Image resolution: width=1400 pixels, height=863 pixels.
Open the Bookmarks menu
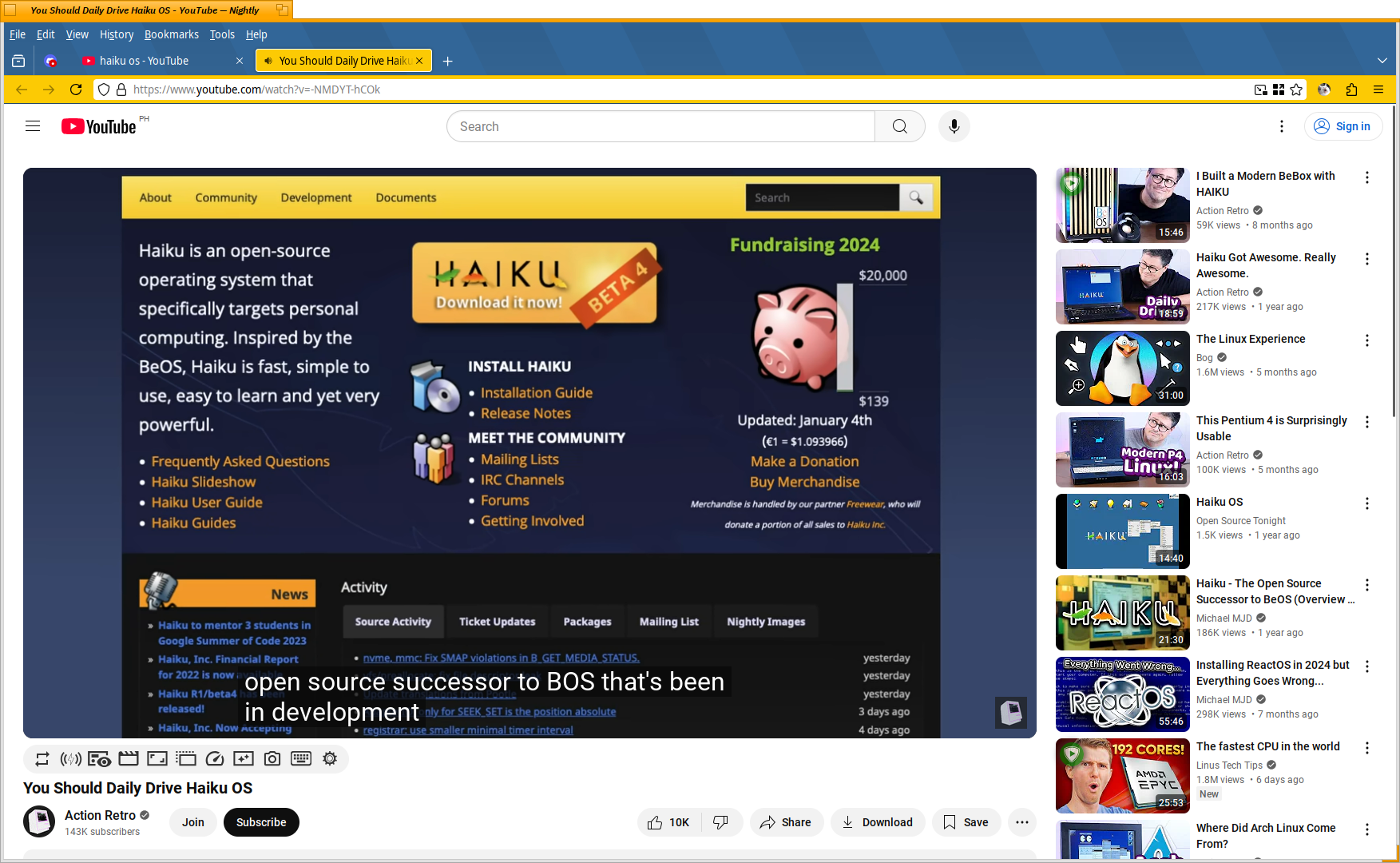[x=171, y=34]
